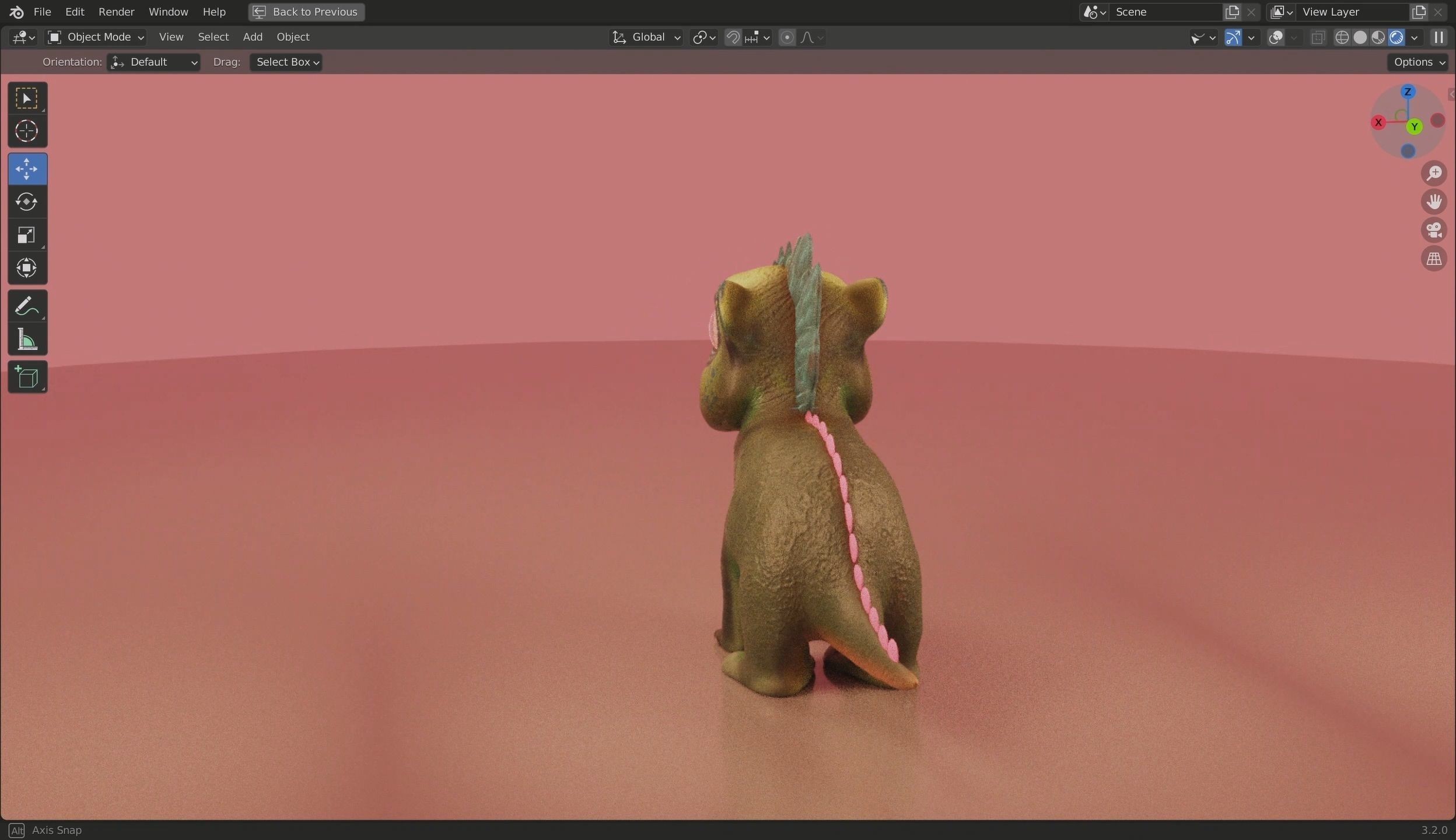Viewport: 1456px width, 840px height.
Task: Switch to Solid shading
Action: point(1360,37)
